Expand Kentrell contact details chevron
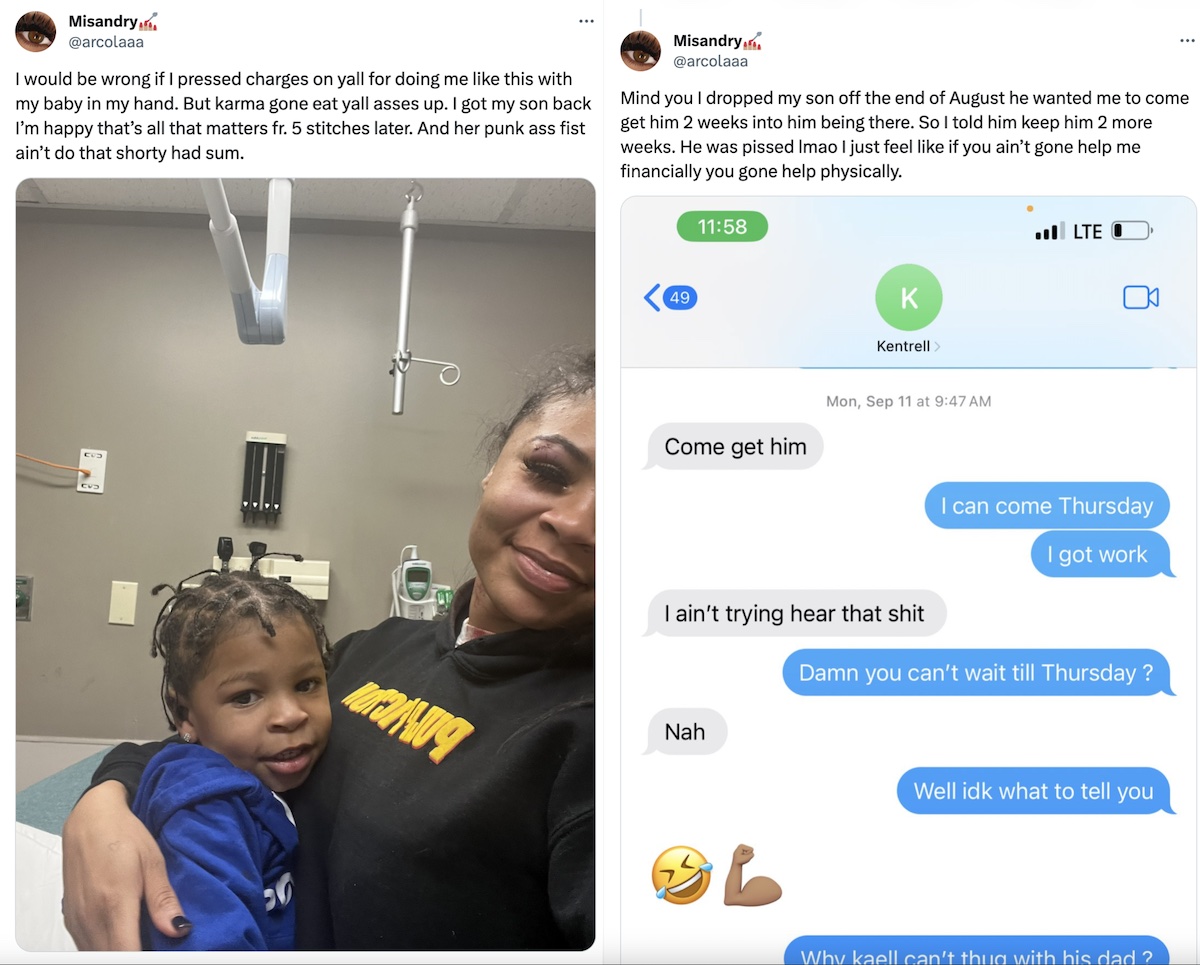The height and width of the screenshot is (965, 1200). point(937,347)
